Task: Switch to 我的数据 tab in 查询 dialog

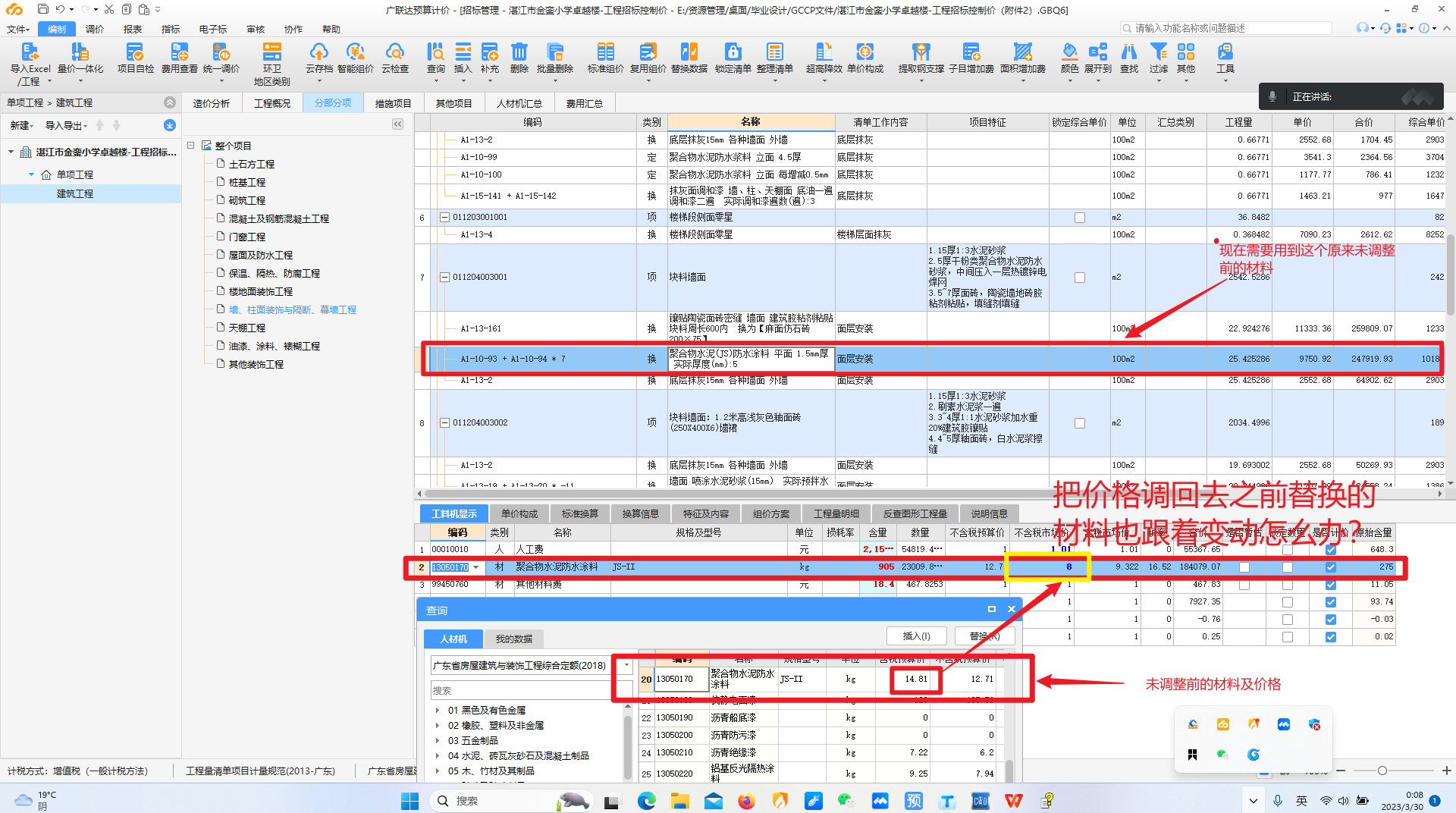Action: (x=514, y=639)
